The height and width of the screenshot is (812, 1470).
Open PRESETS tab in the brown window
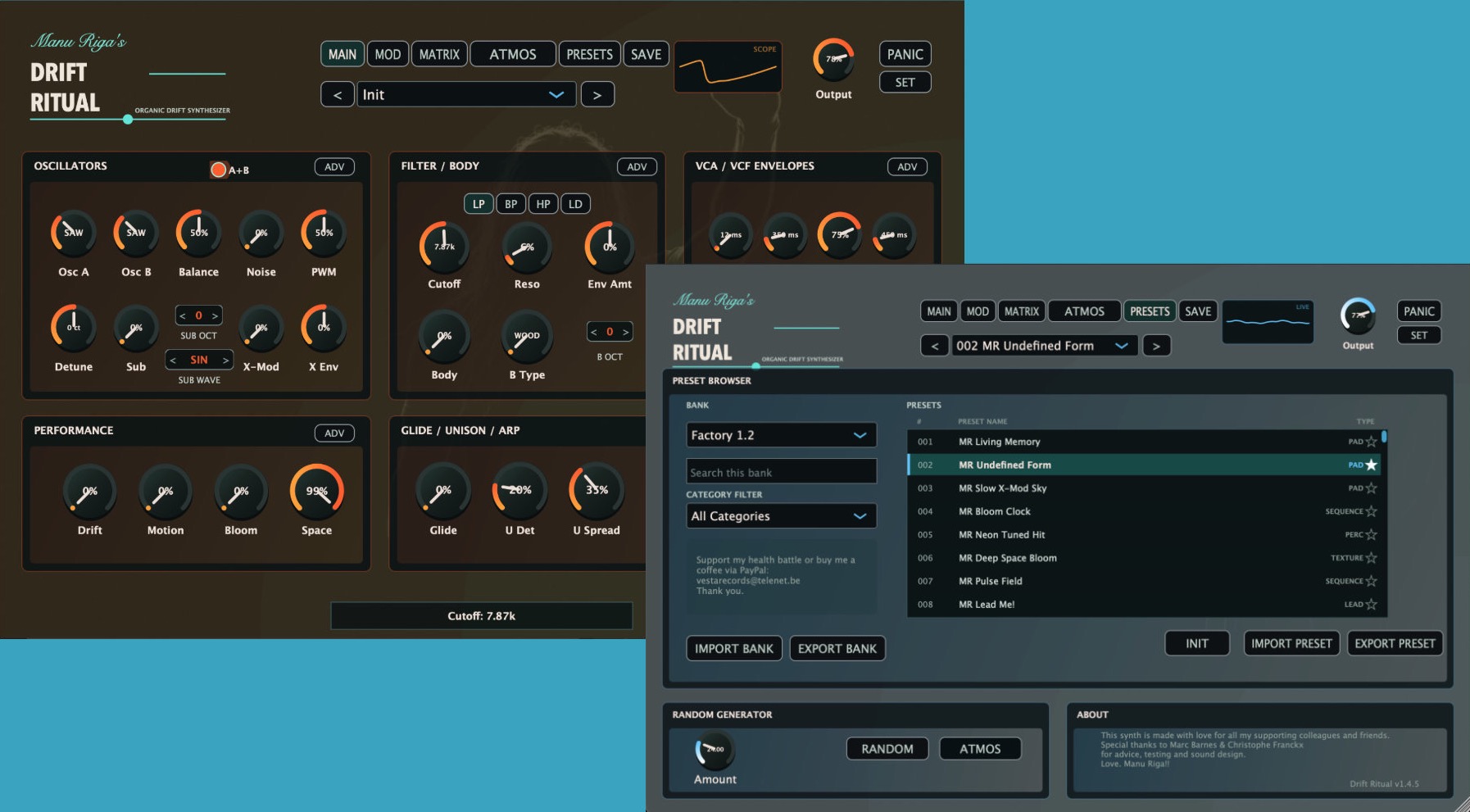(589, 54)
